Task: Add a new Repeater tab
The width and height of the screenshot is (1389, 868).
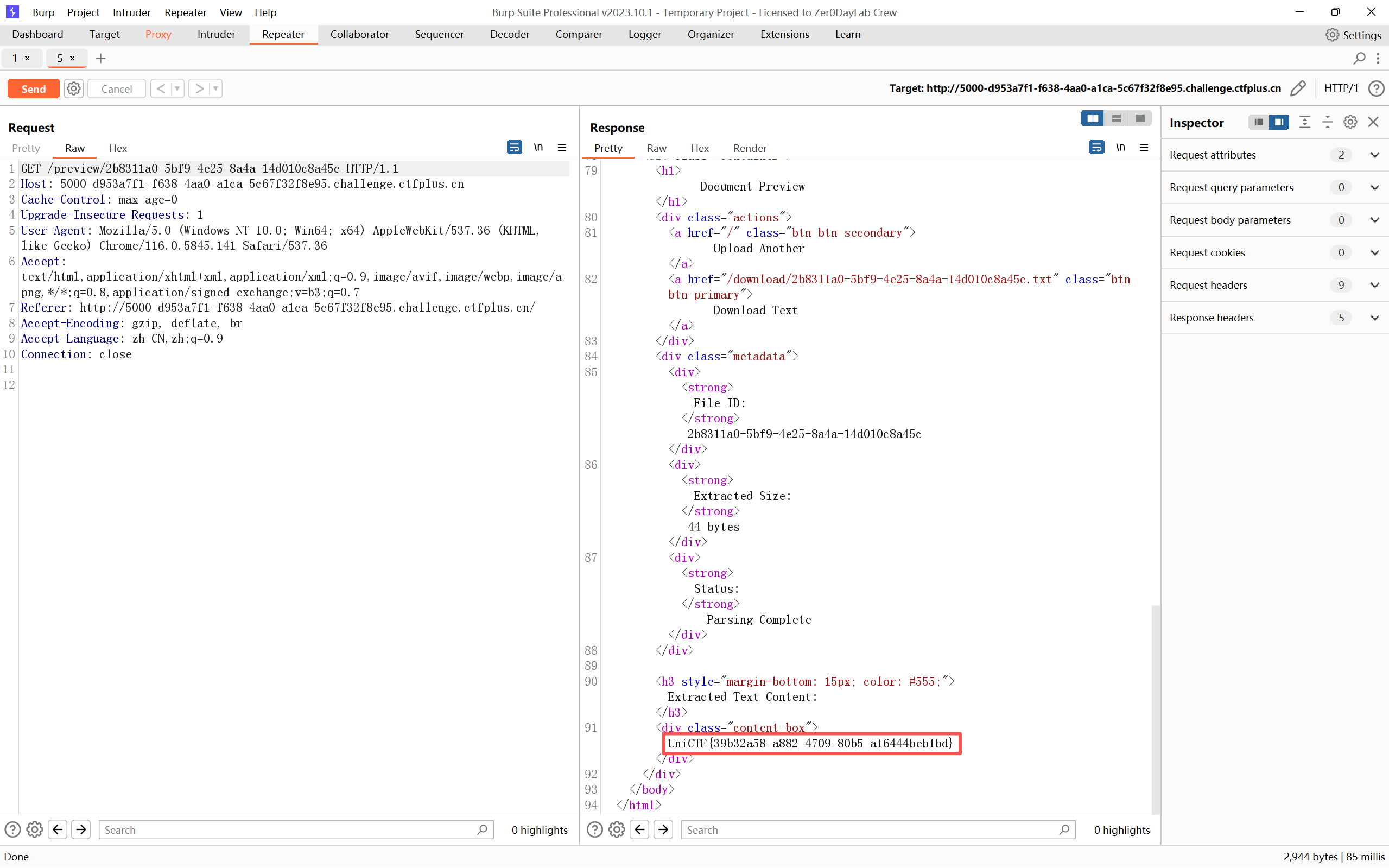Action: [100, 58]
